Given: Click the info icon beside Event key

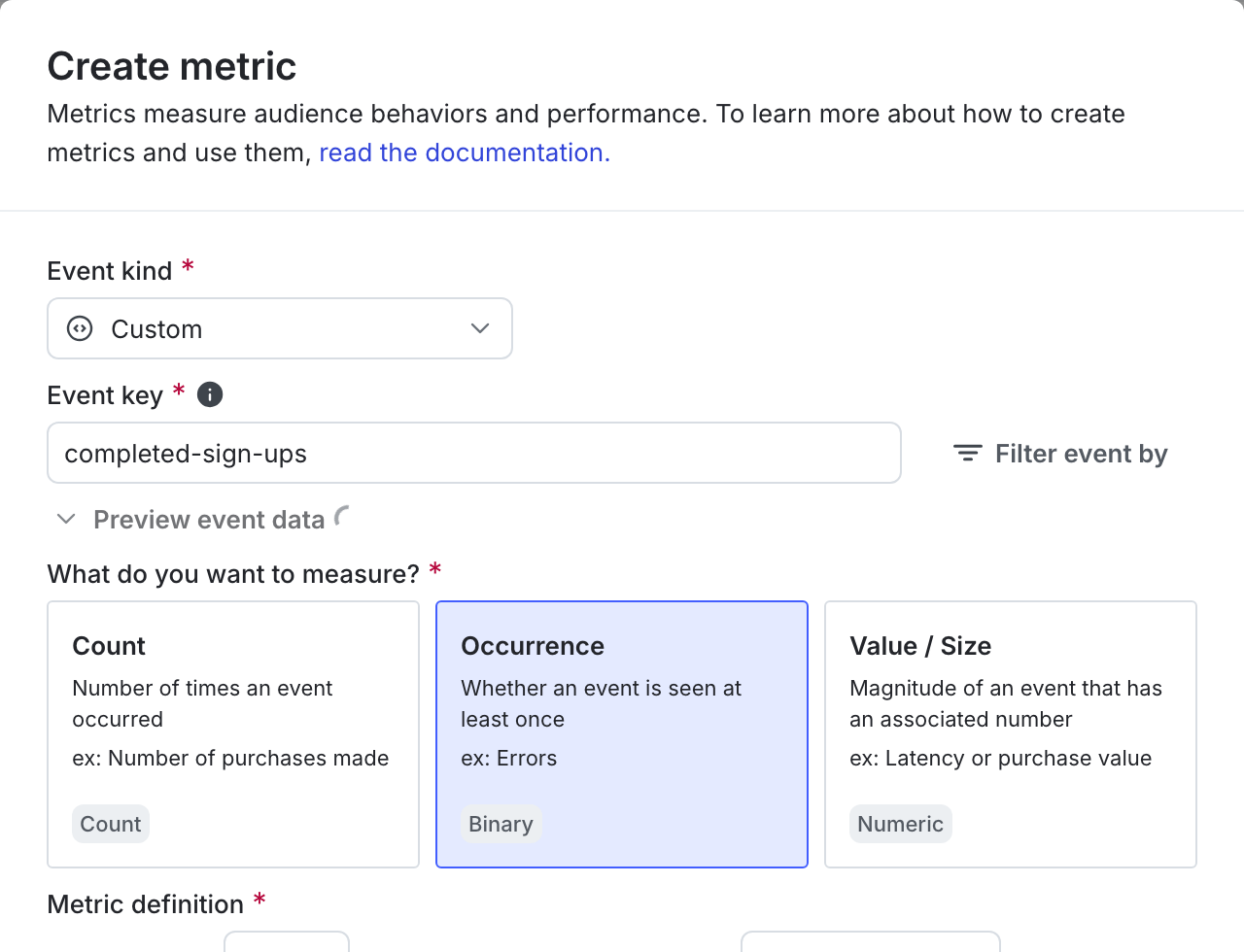Looking at the screenshot, I should click(x=209, y=394).
